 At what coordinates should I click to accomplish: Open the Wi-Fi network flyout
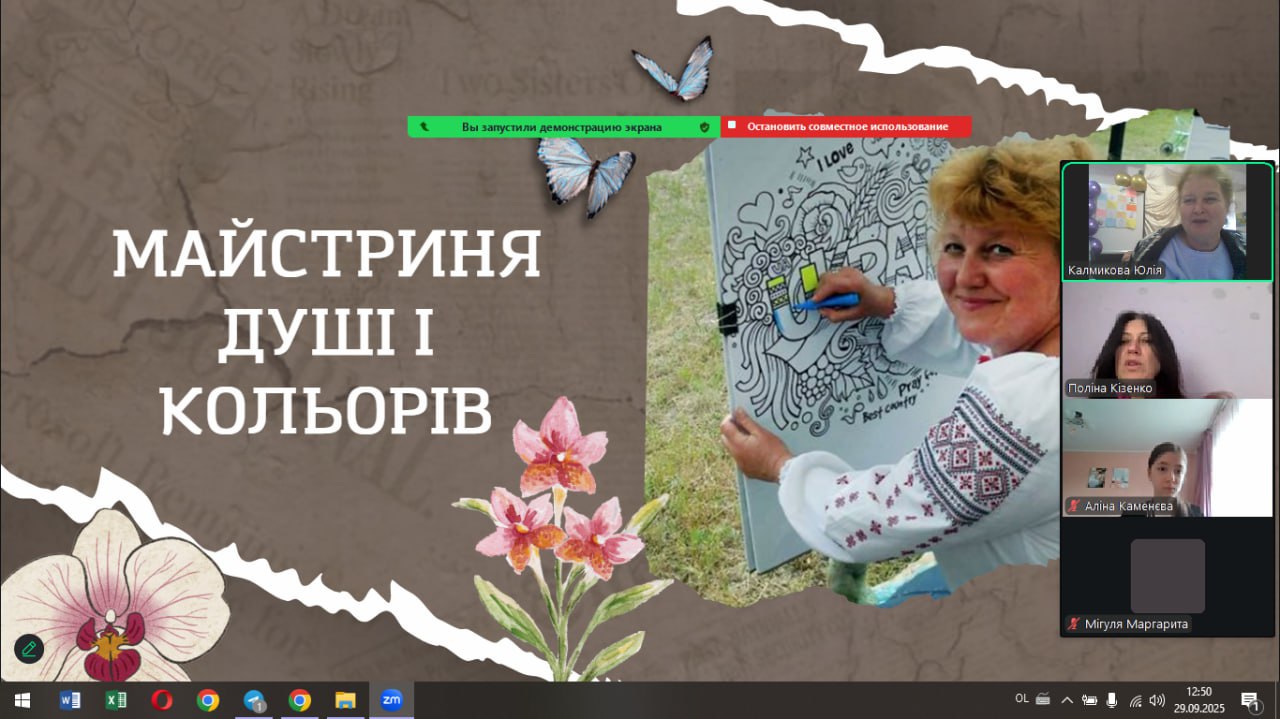click(x=1135, y=700)
